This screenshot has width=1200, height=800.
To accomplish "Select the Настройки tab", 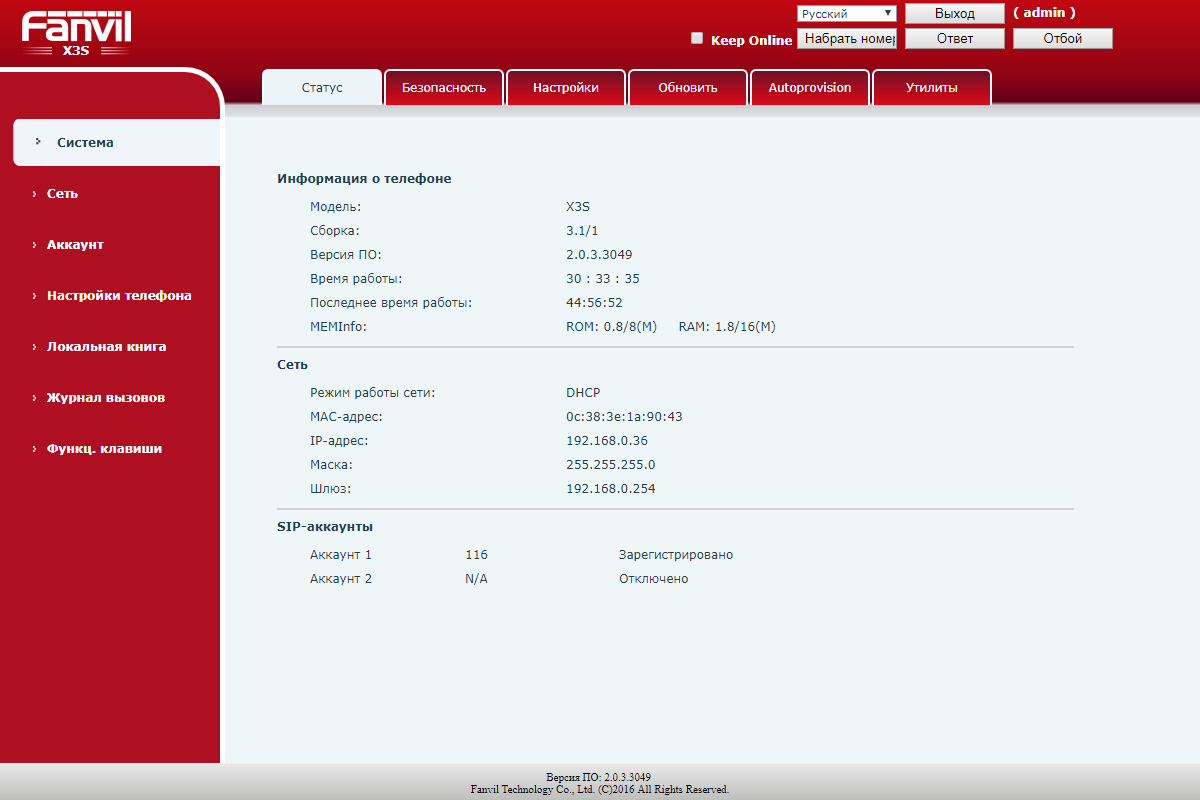I will coord(566,88).
